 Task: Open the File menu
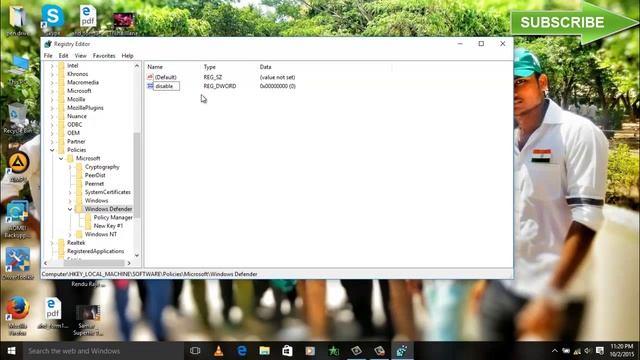(x=48, y=56)
